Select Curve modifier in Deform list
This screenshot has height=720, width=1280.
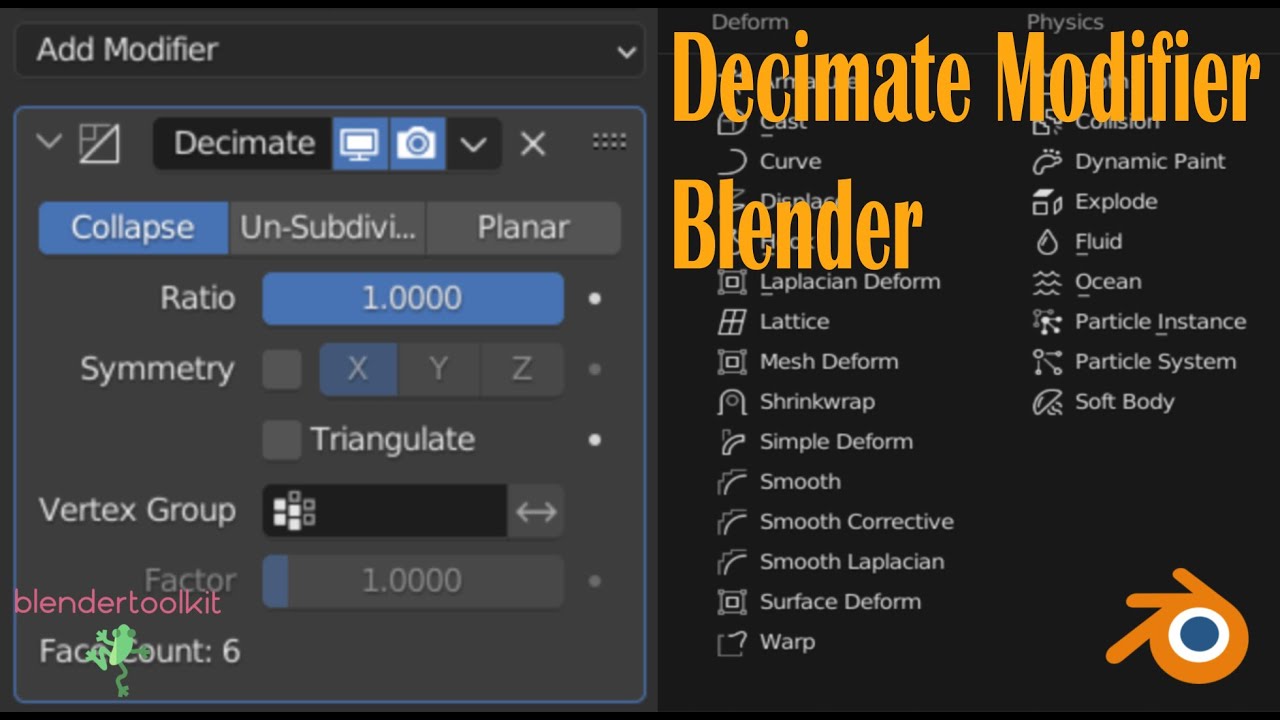[x=790, y=161]
